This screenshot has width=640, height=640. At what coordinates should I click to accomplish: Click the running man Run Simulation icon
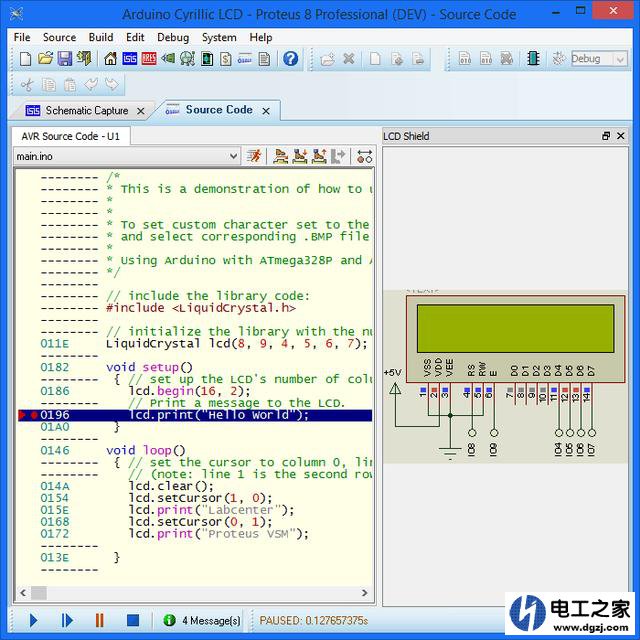(x=254, y=156)
